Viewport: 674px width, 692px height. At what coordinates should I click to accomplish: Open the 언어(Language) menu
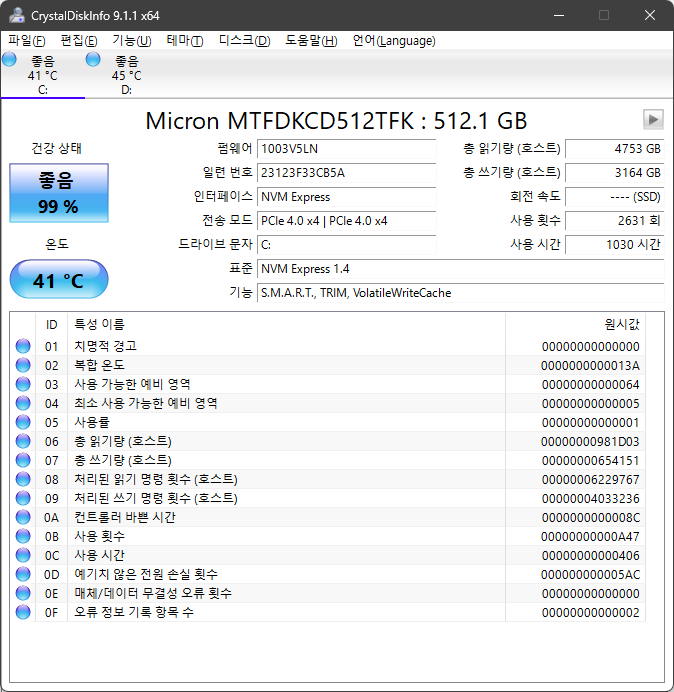(394, 41)
